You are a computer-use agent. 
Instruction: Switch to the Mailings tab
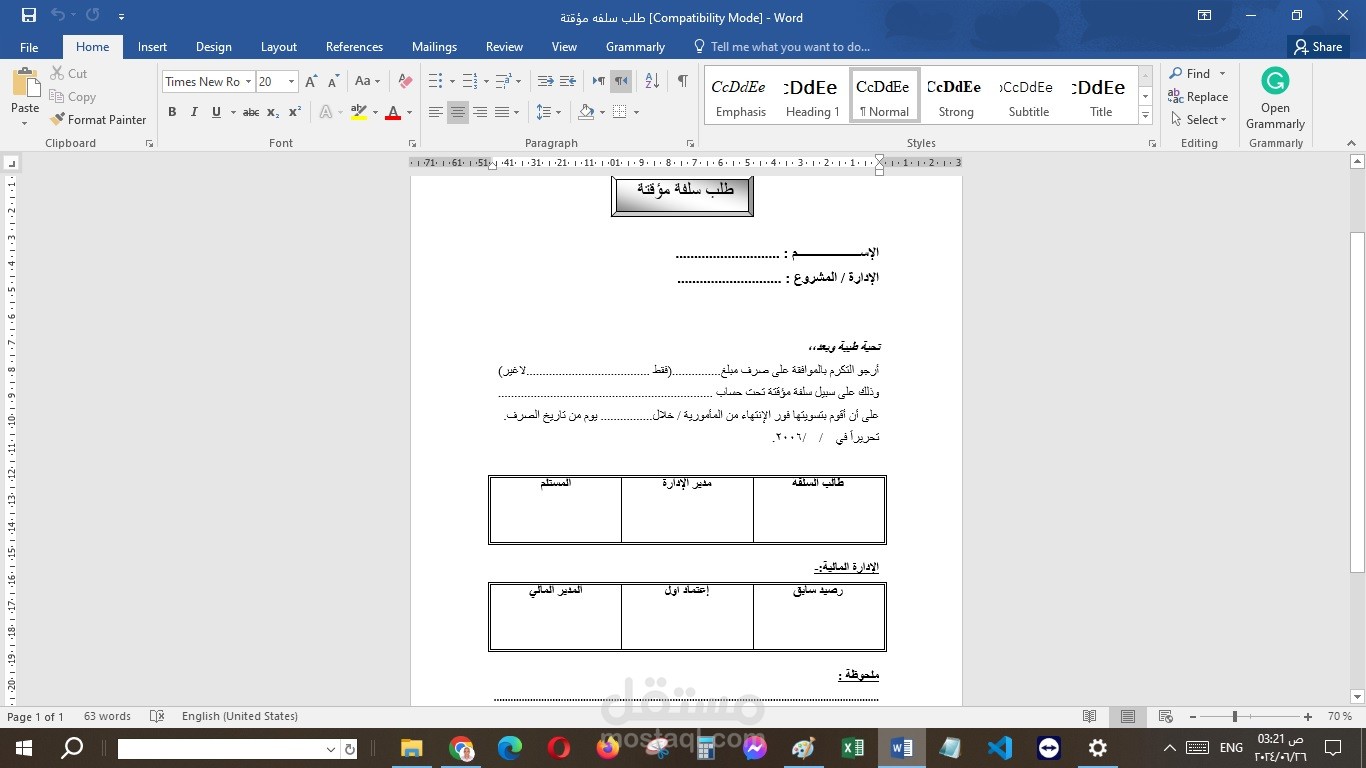434,47
